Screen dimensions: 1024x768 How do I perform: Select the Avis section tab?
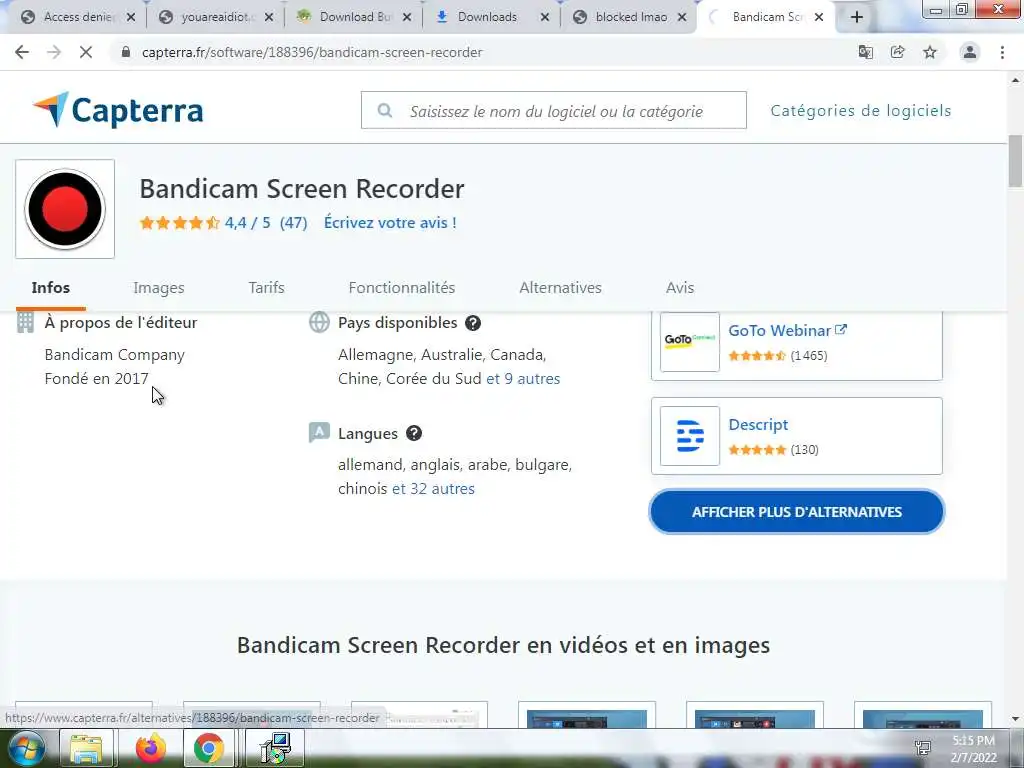(680, 288)
